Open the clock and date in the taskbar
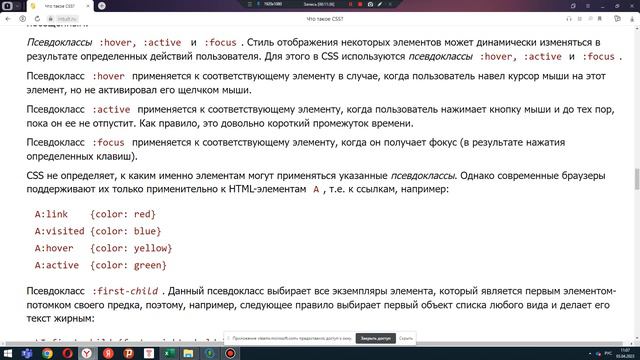This screenshot has height=360, width=640. [625, 353]
